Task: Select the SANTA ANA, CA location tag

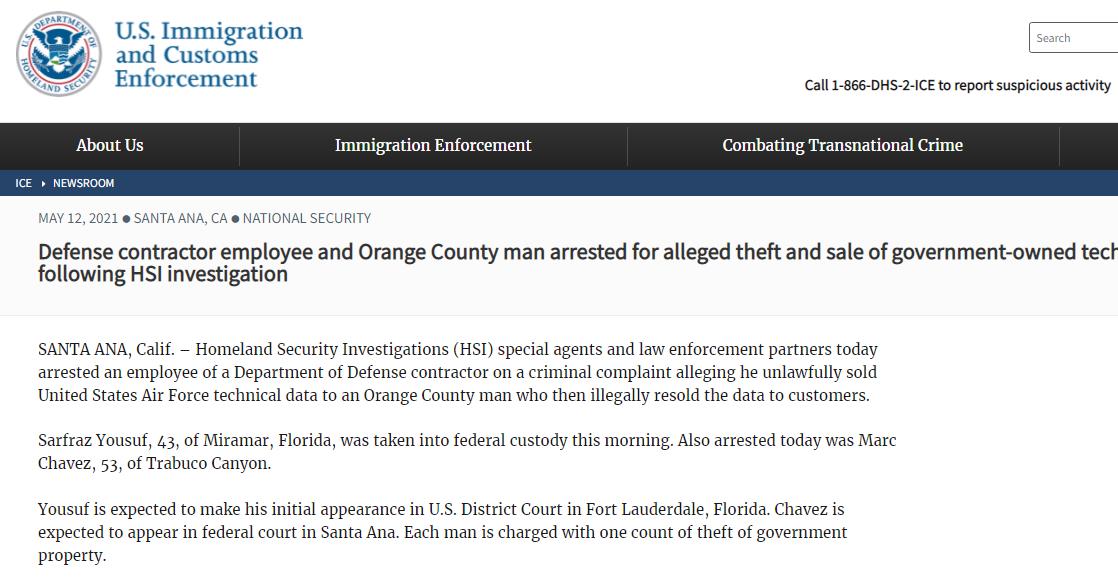Action: (180, 218)
